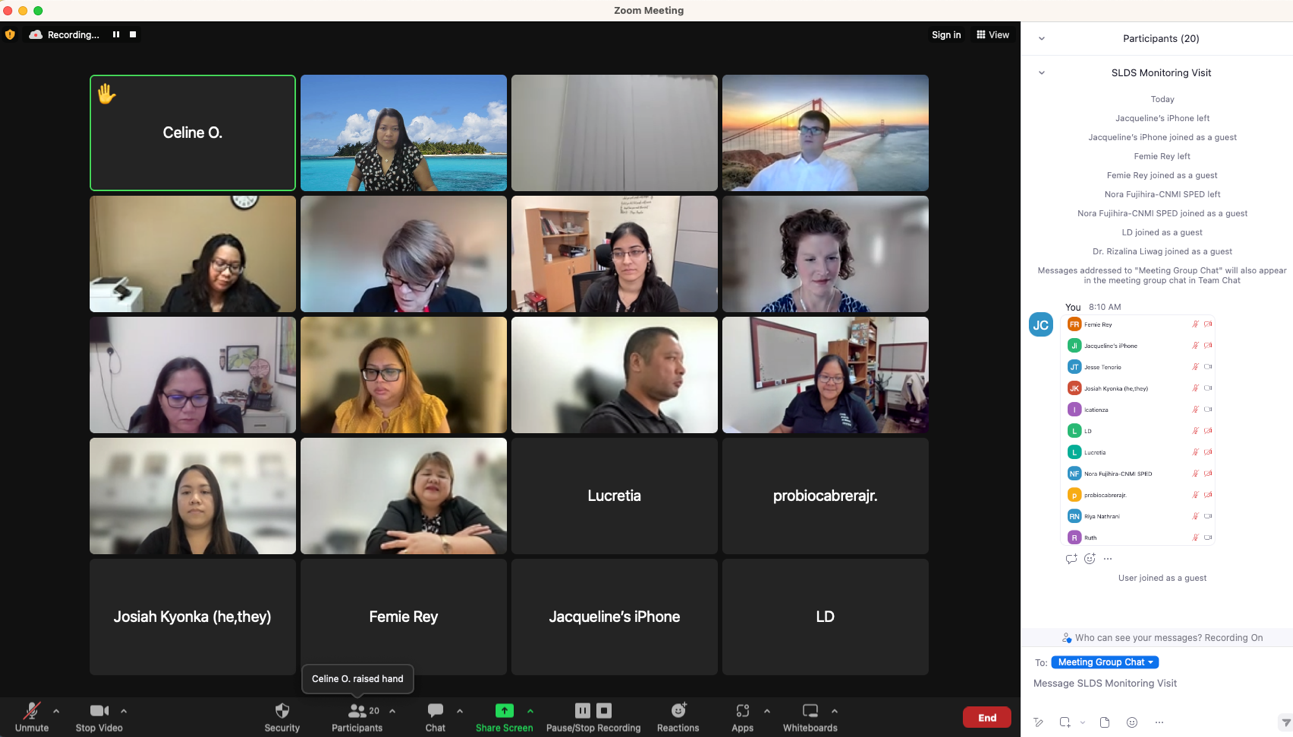Select the Lucretia participant tile

coord(614,496)
